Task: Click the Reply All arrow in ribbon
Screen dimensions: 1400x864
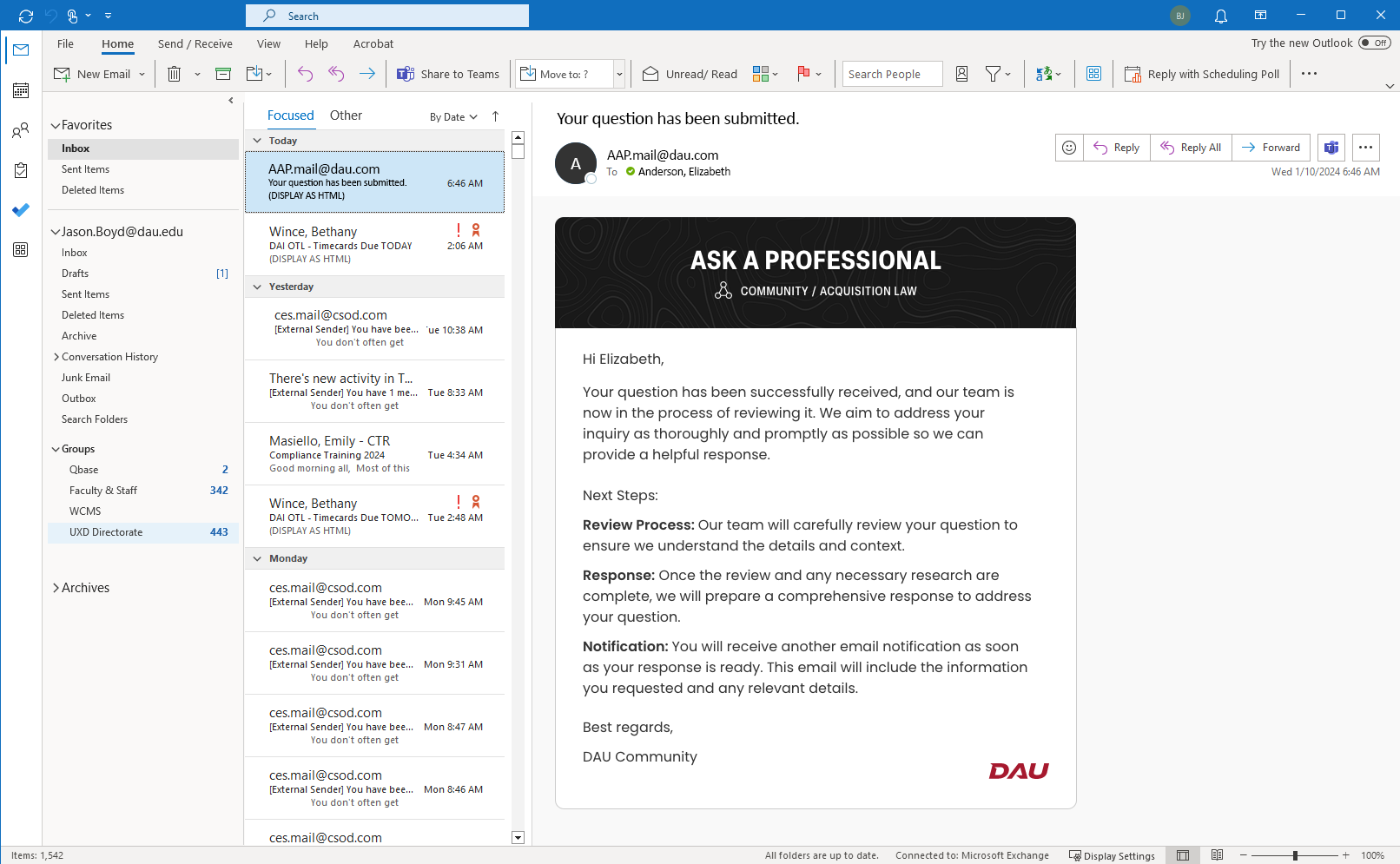Action: (x=336, y=74)
